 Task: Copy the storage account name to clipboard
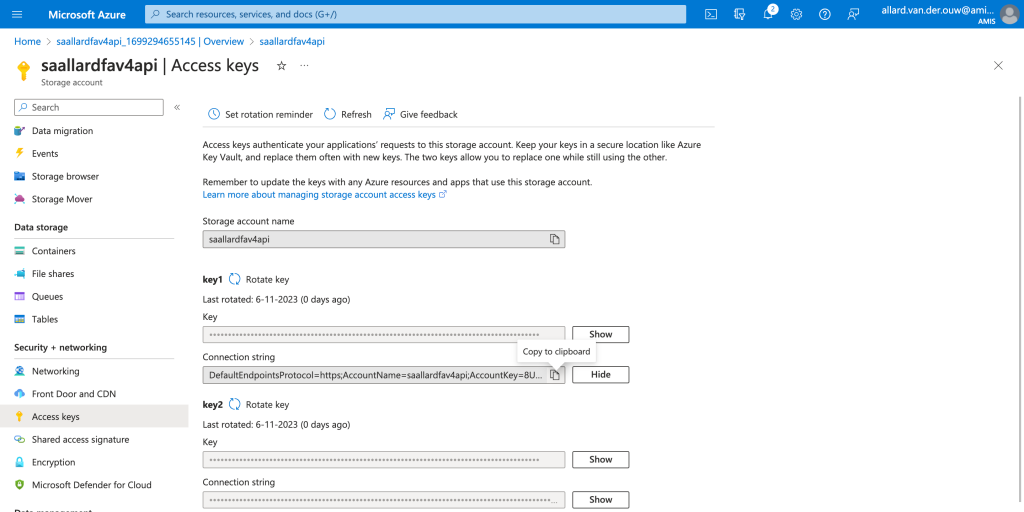pyautogui.click(x=554, y=239)
